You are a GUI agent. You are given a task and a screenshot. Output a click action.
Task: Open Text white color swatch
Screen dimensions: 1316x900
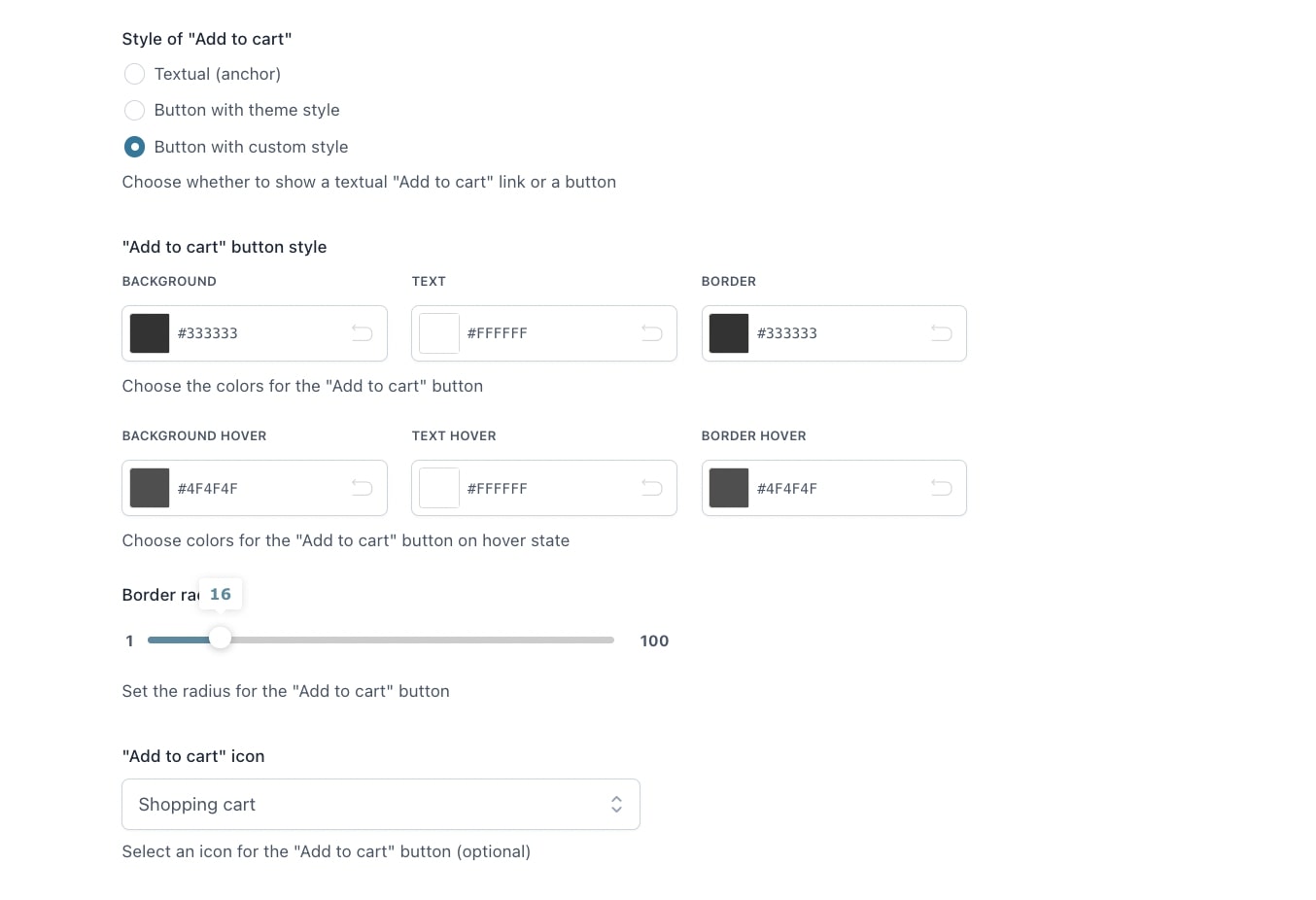[x=439, y=333]
